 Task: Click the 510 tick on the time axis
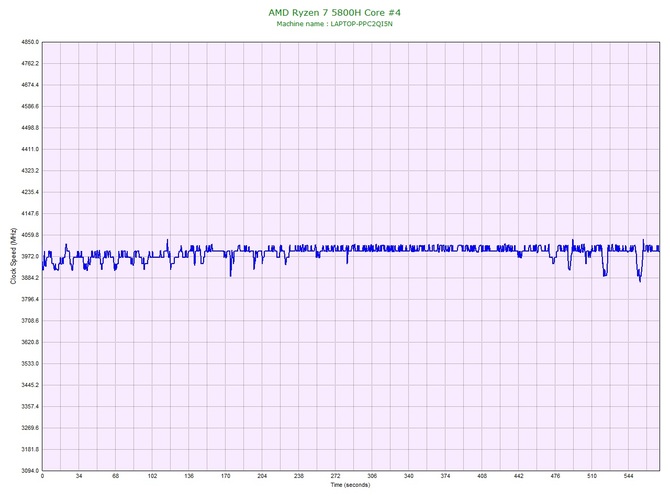592,476
